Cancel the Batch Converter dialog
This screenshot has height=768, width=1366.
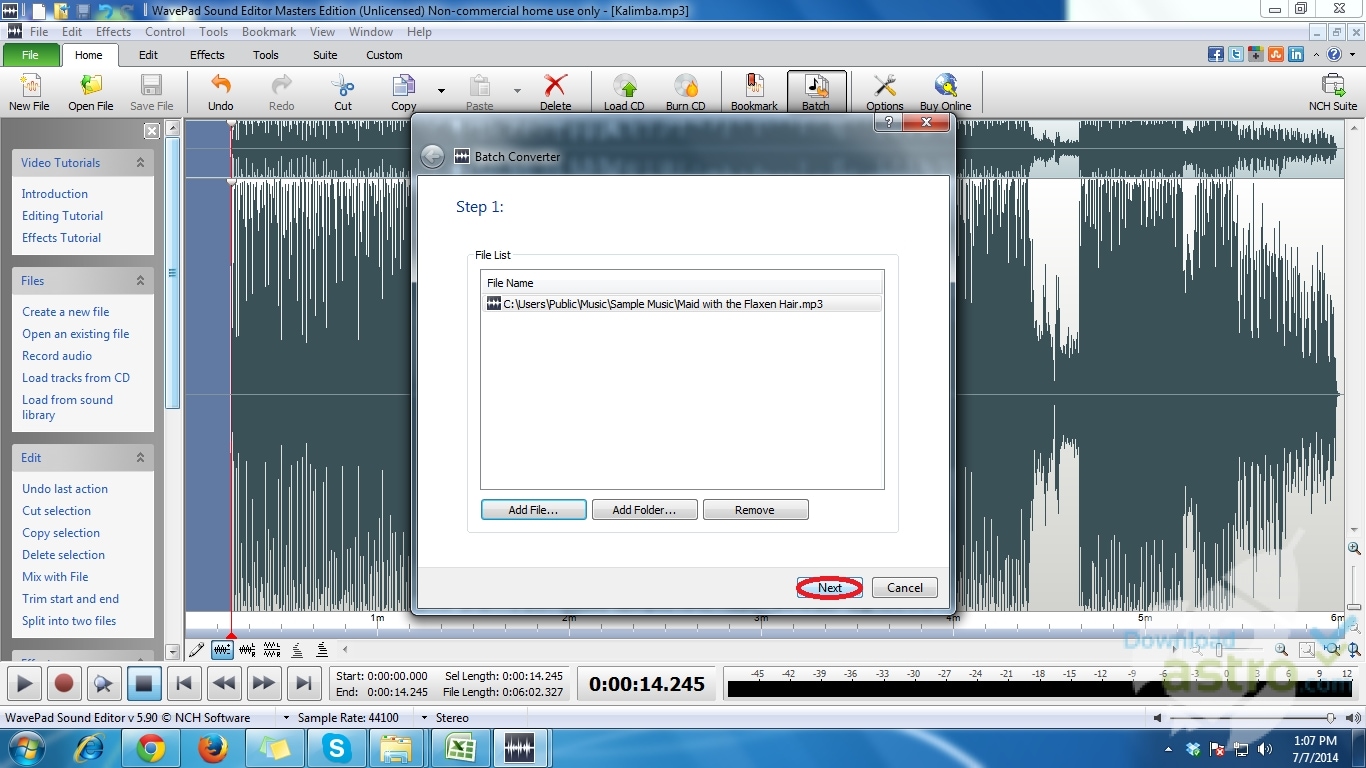coord(905,588)
